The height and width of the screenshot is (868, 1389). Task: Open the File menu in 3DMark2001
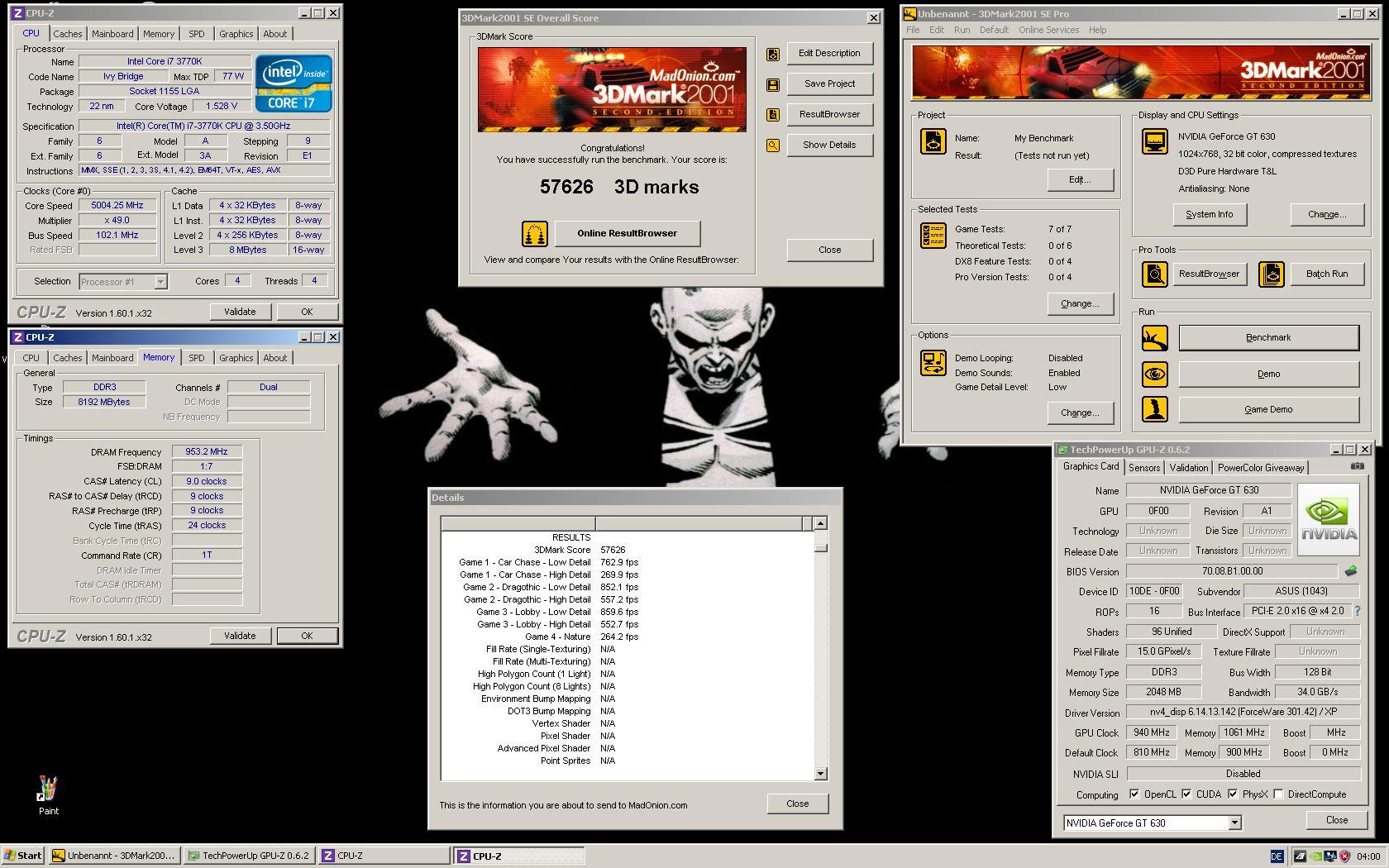913,30
